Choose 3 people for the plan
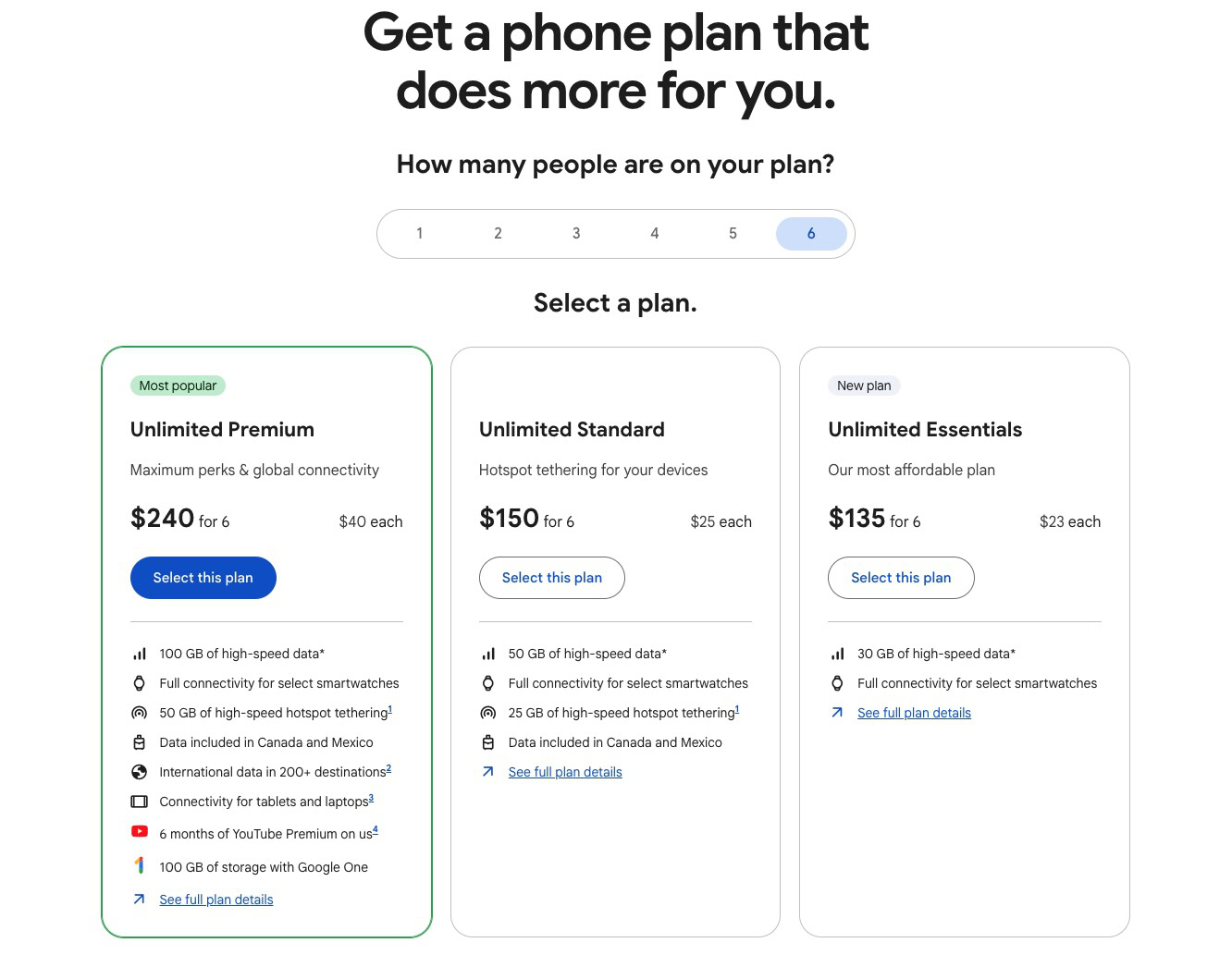 (576, 233)
